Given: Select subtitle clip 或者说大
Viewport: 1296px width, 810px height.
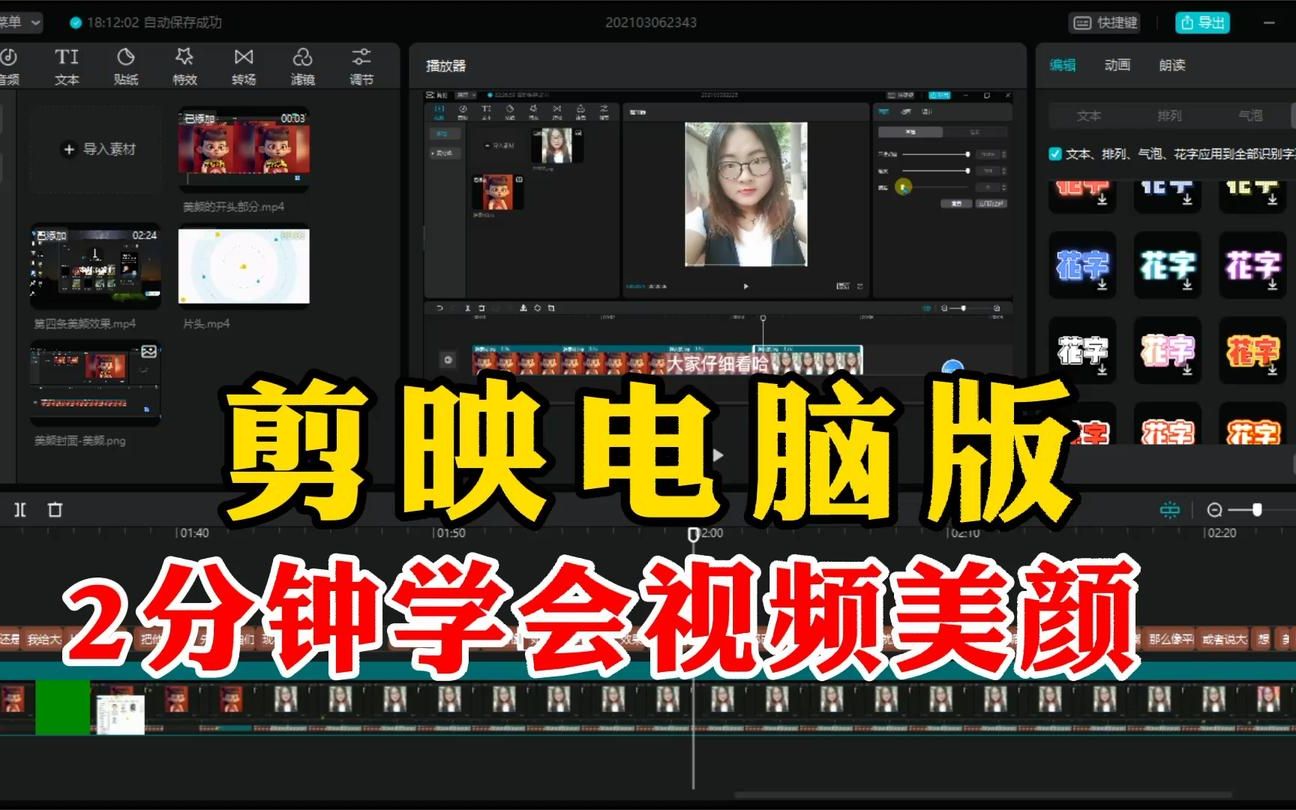Looking at the screenshot, I should [1222, 639].
